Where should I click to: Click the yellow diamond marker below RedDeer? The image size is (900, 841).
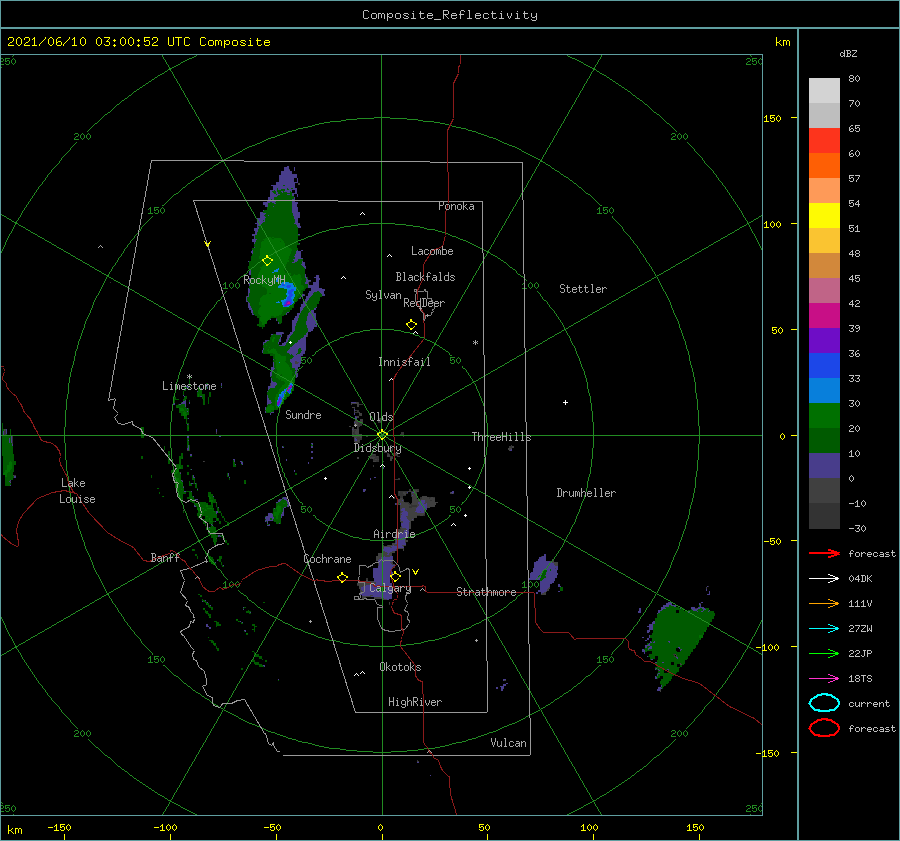412,325
